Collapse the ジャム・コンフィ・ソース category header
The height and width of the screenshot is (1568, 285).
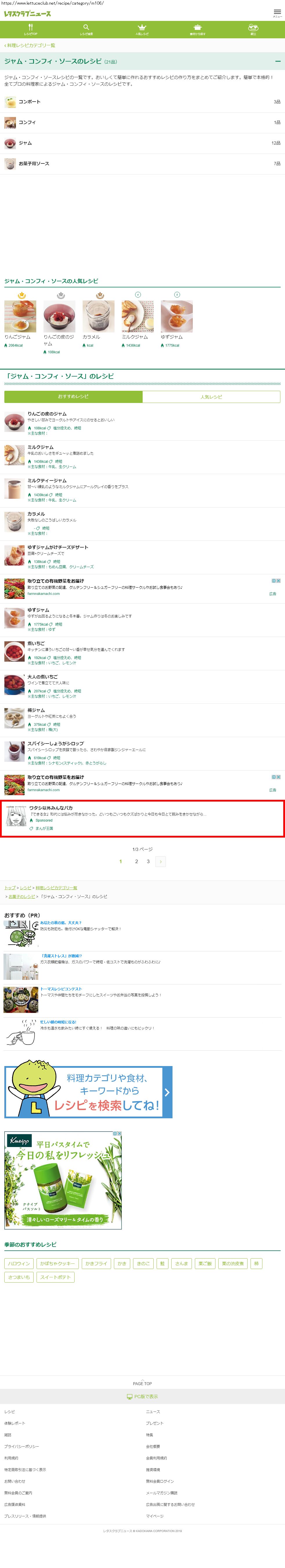coord(278,62)
